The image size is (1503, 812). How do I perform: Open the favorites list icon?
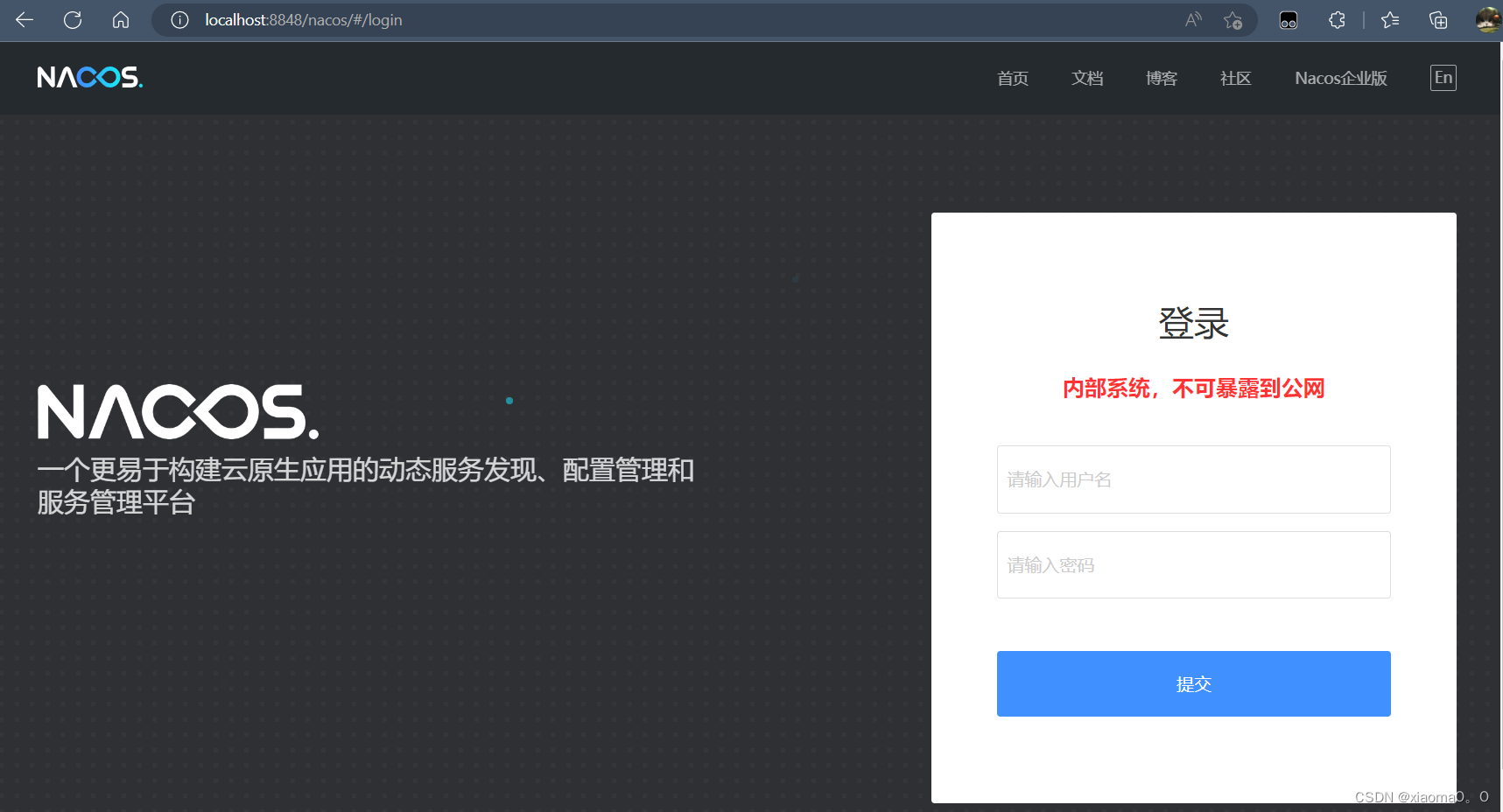[x=1390, y=19]
